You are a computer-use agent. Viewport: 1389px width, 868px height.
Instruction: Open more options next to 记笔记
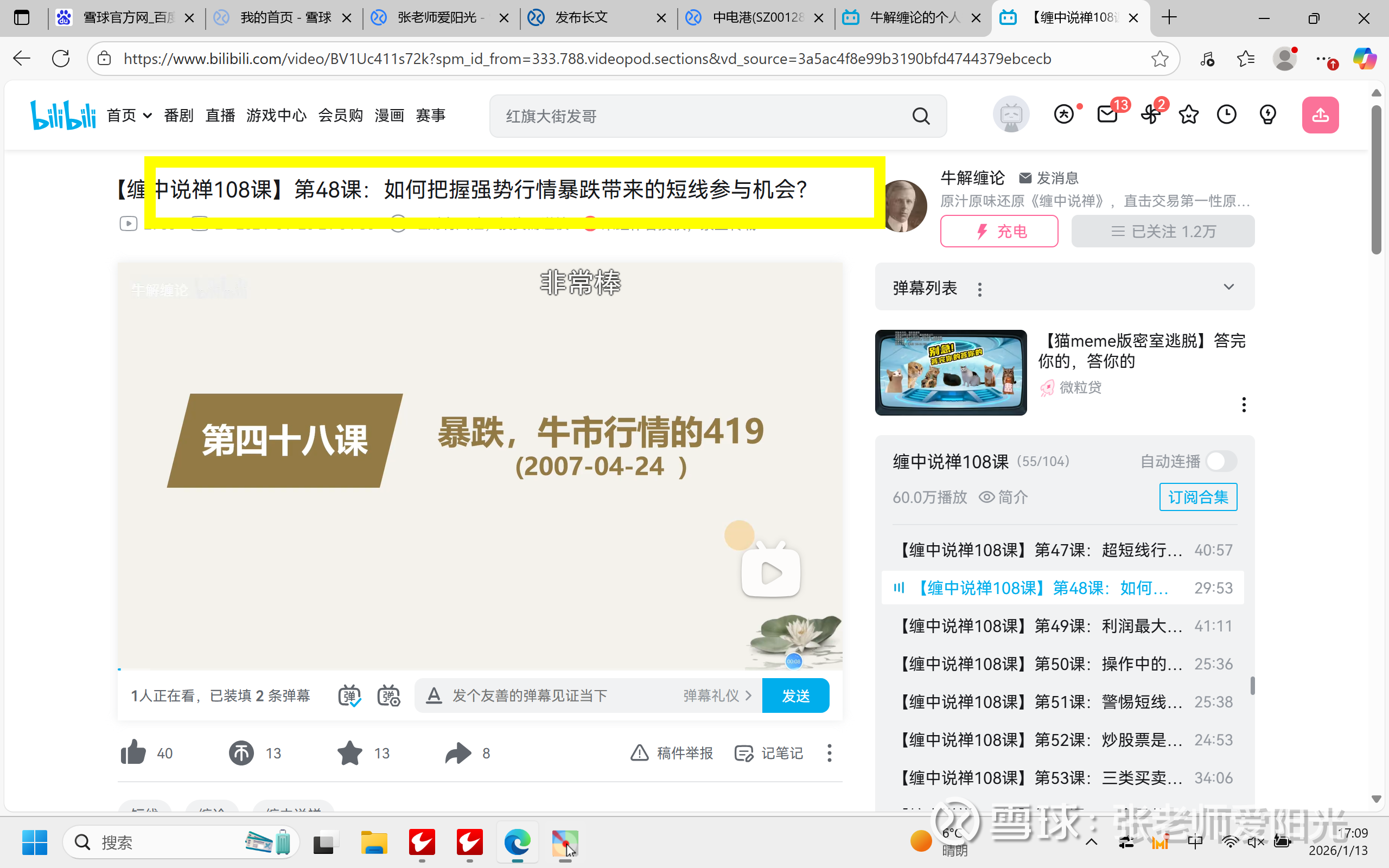point(829,752)
